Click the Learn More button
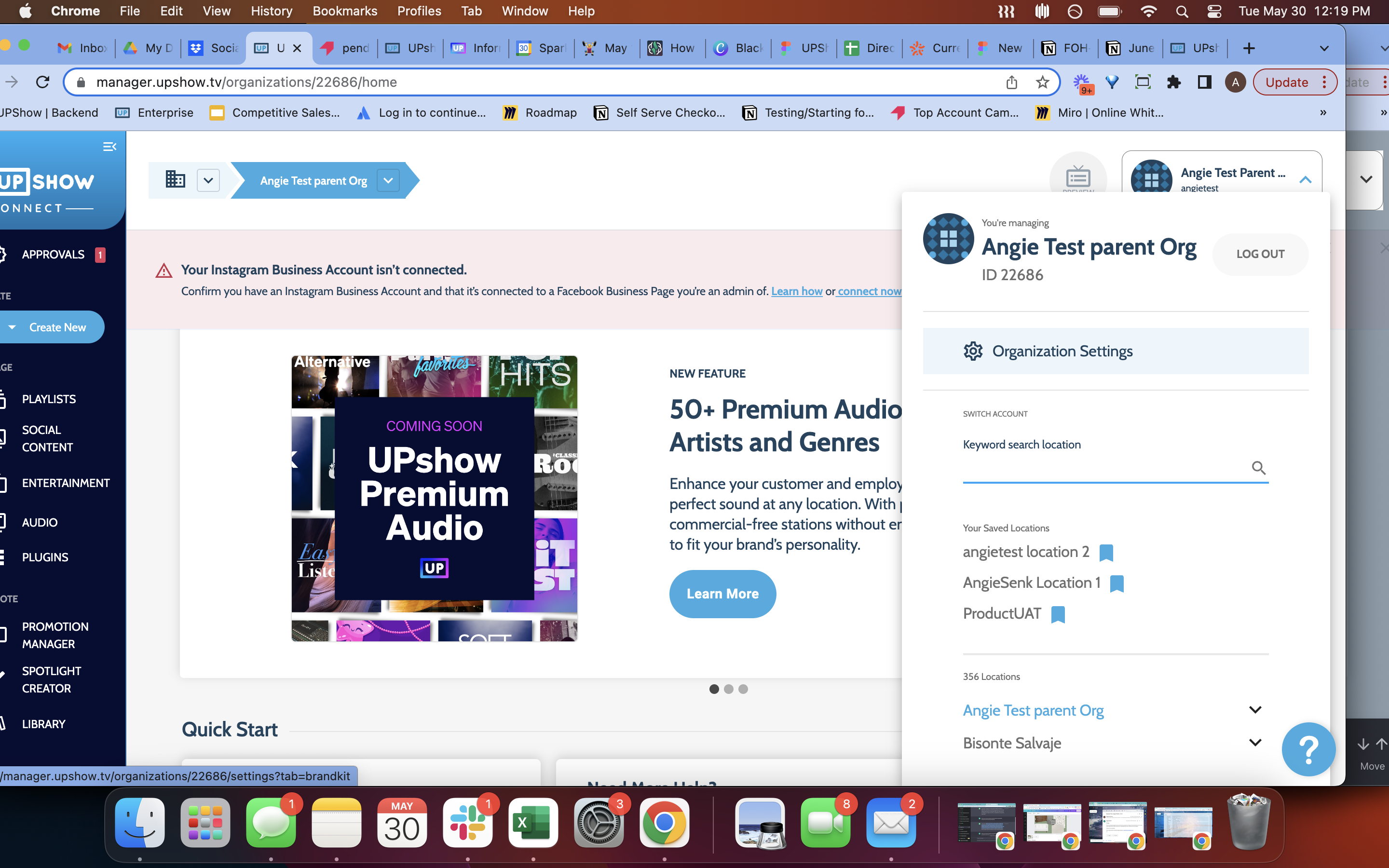Viewport: 1389px width, 868px height. (x=722, y=594)
